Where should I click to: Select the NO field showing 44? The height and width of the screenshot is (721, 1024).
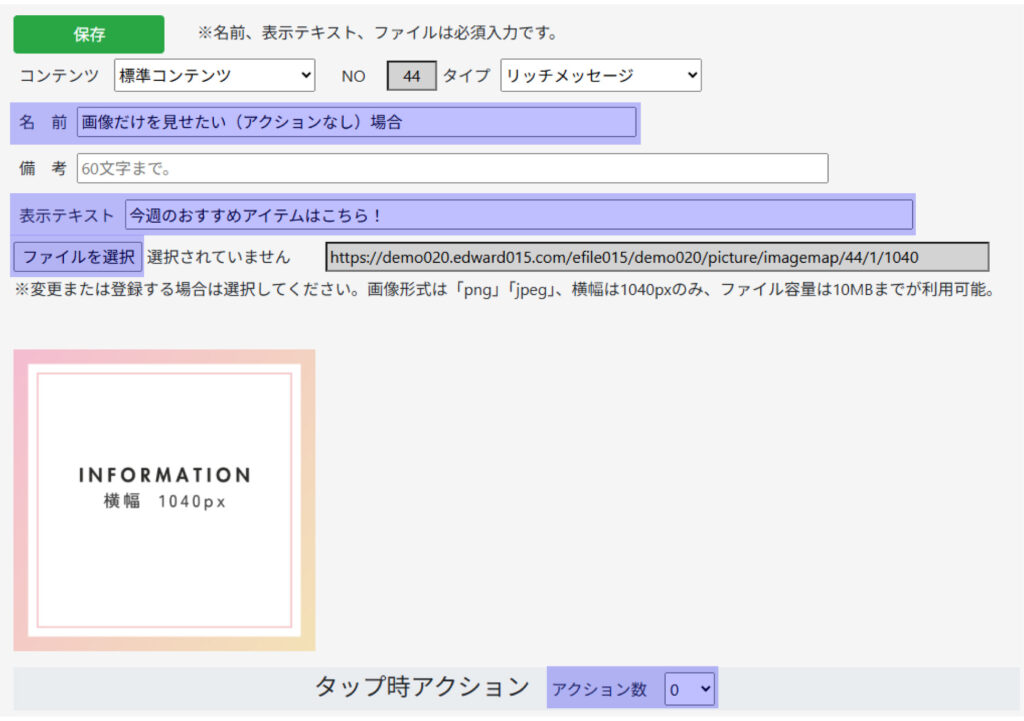click(411, 76)
